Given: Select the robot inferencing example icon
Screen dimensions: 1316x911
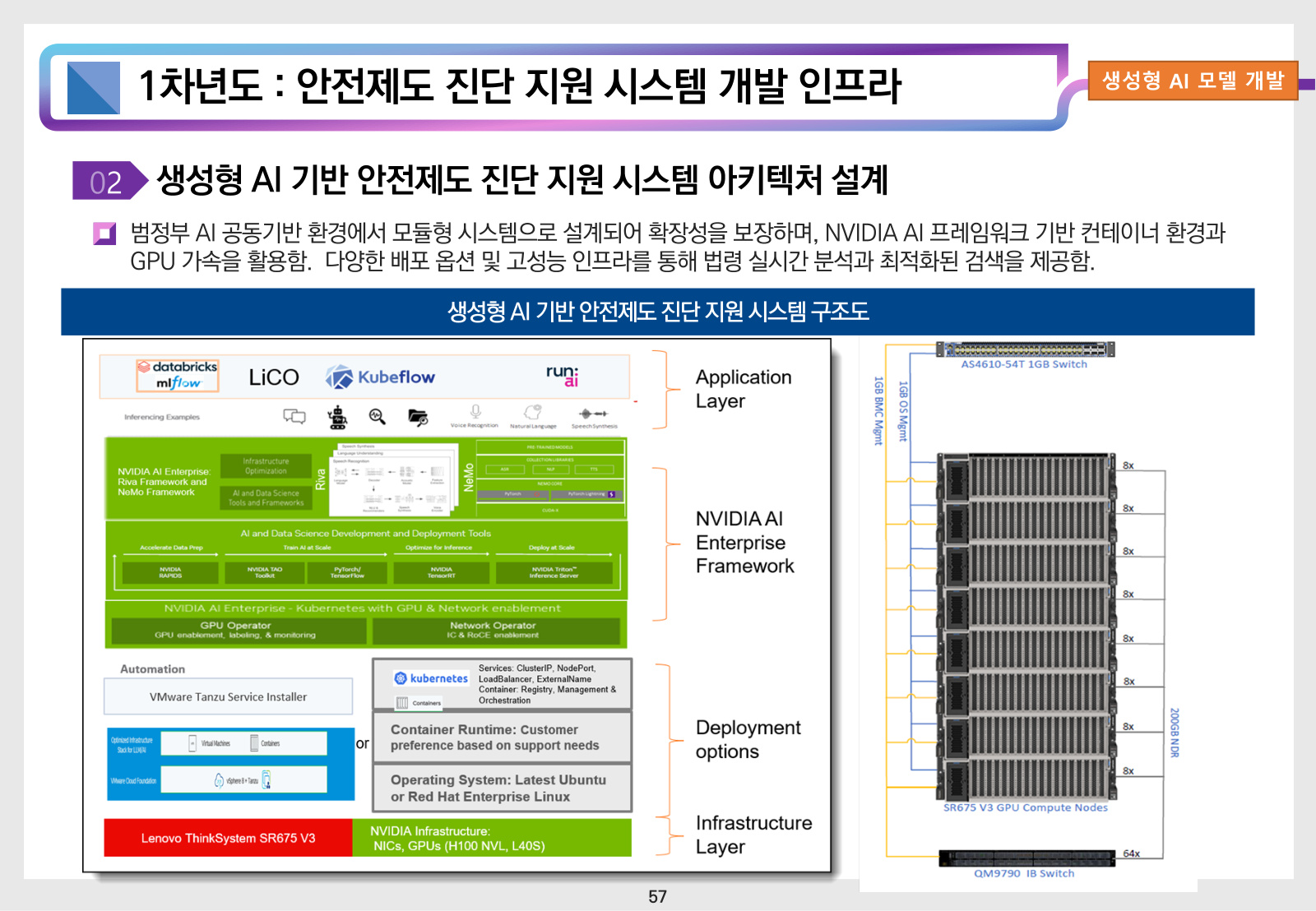Looking at the screenshot, I should point(337,416).
